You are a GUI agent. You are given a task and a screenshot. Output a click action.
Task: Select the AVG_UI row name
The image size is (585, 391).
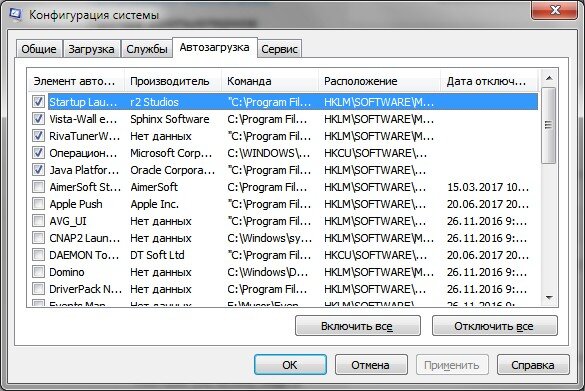(68, 221)
